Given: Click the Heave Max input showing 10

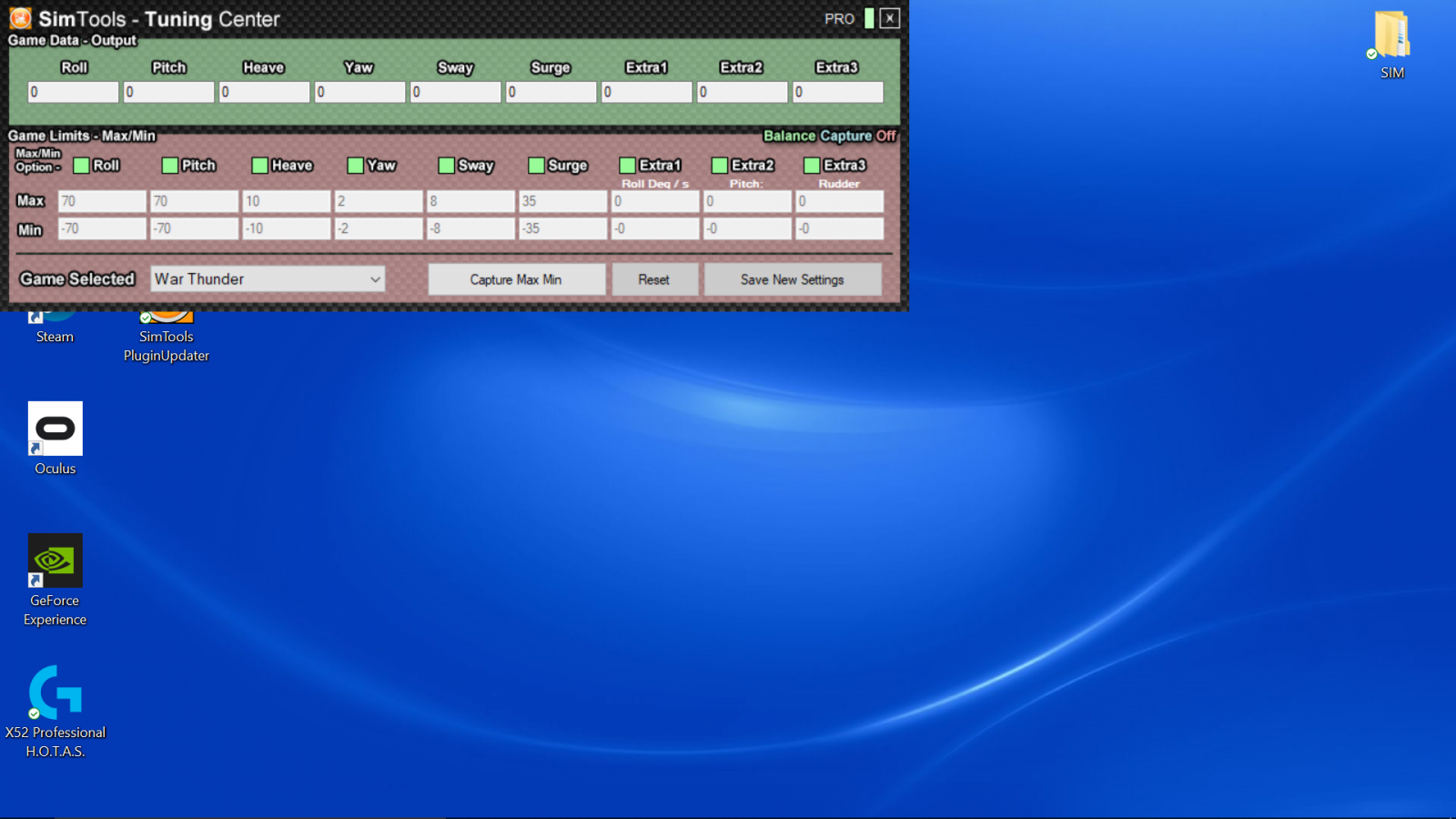Looking at the screenshot, I should pos(287,201).
